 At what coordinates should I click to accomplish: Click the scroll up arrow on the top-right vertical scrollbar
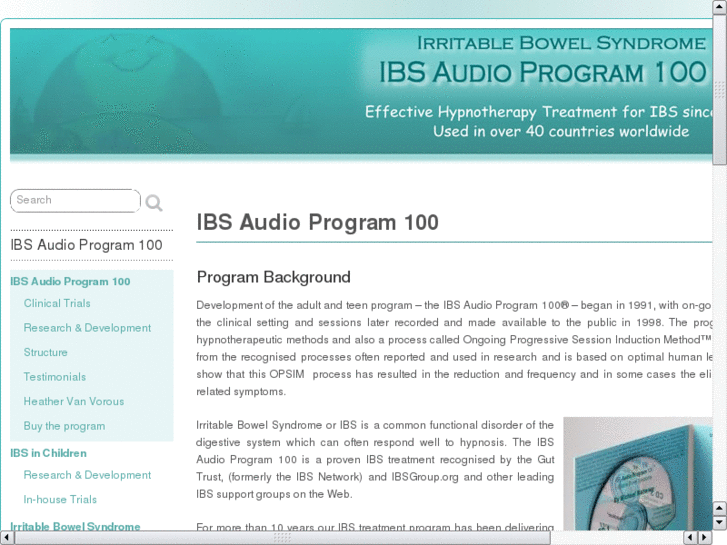click(x=719, y=7)
